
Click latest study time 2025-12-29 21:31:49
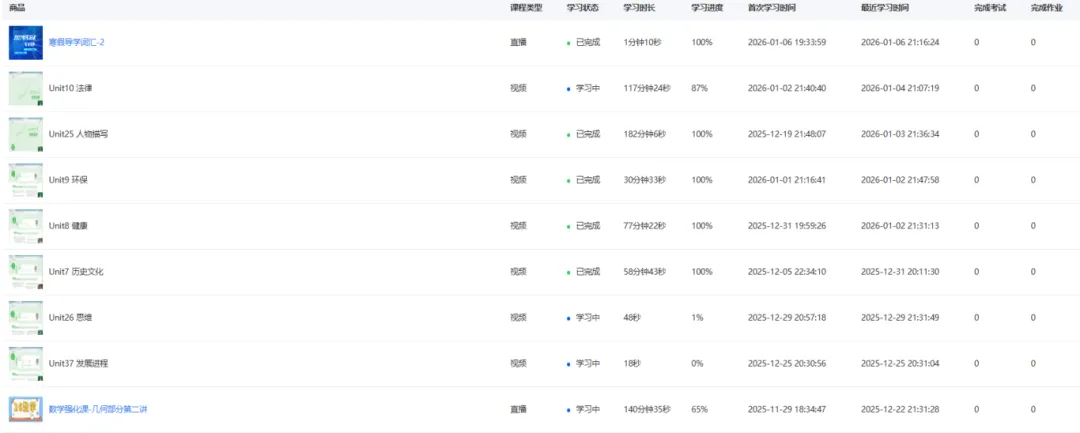coord(900,318)
